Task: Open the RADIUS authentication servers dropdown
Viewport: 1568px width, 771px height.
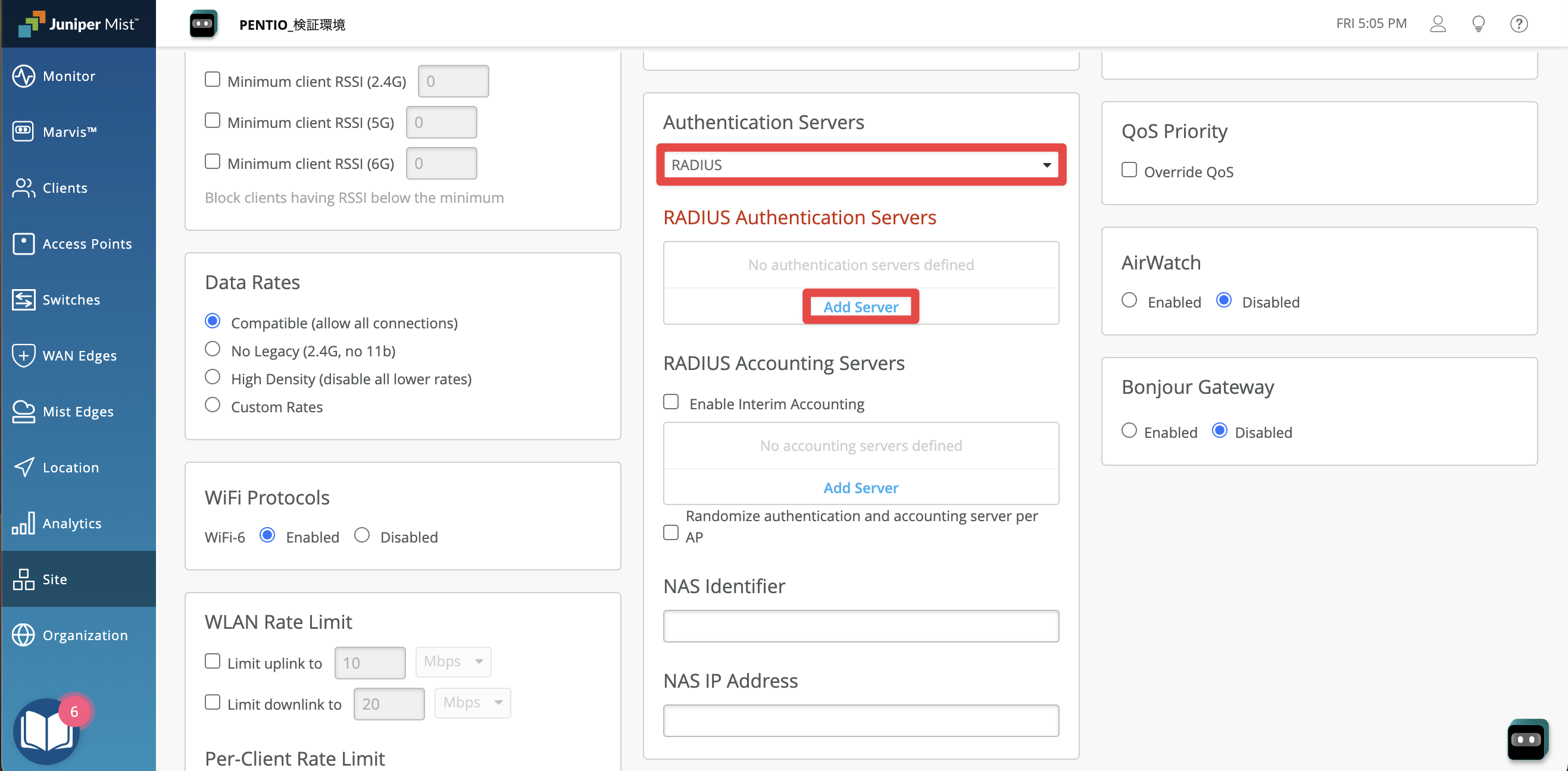Action: (861, 165)
